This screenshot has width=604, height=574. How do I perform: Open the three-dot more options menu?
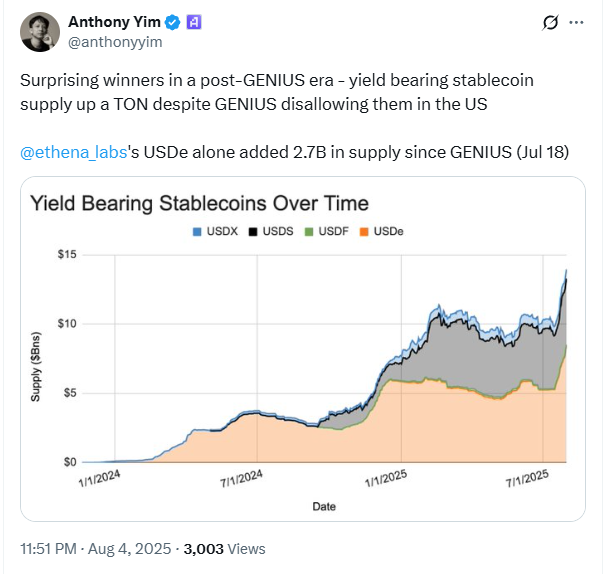(576, 22)
